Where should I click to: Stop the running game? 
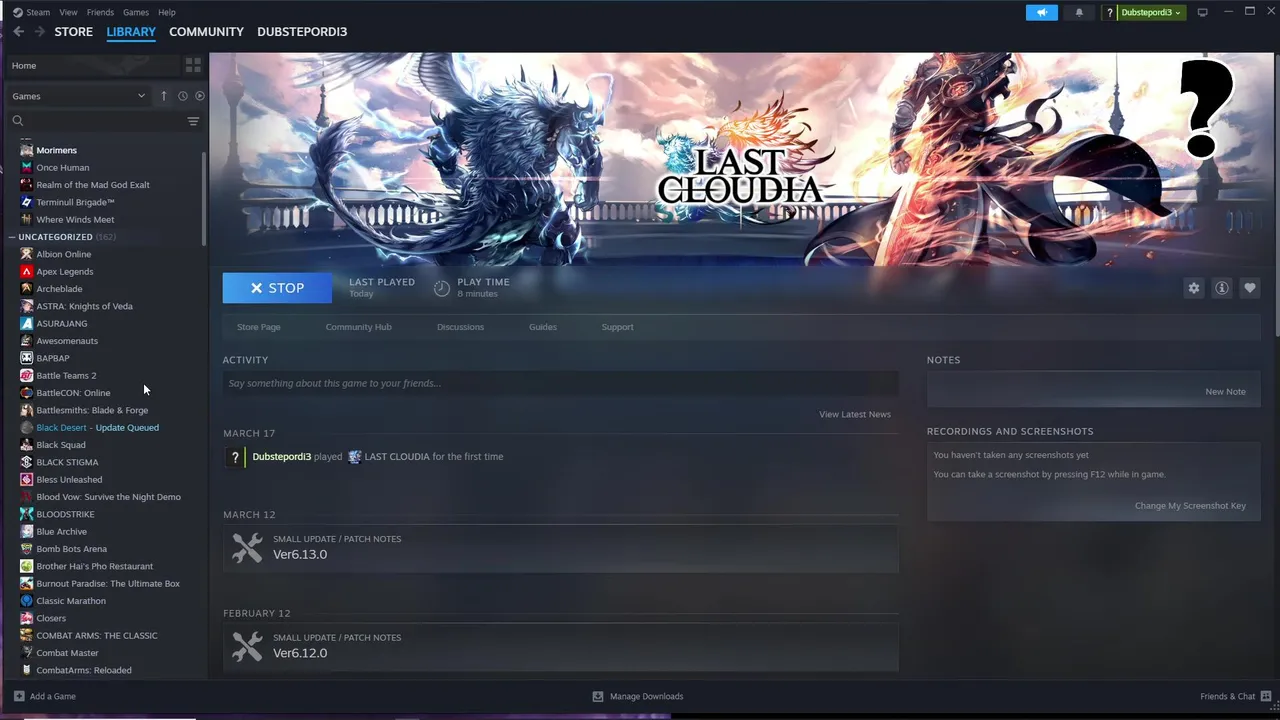point(277,288)
